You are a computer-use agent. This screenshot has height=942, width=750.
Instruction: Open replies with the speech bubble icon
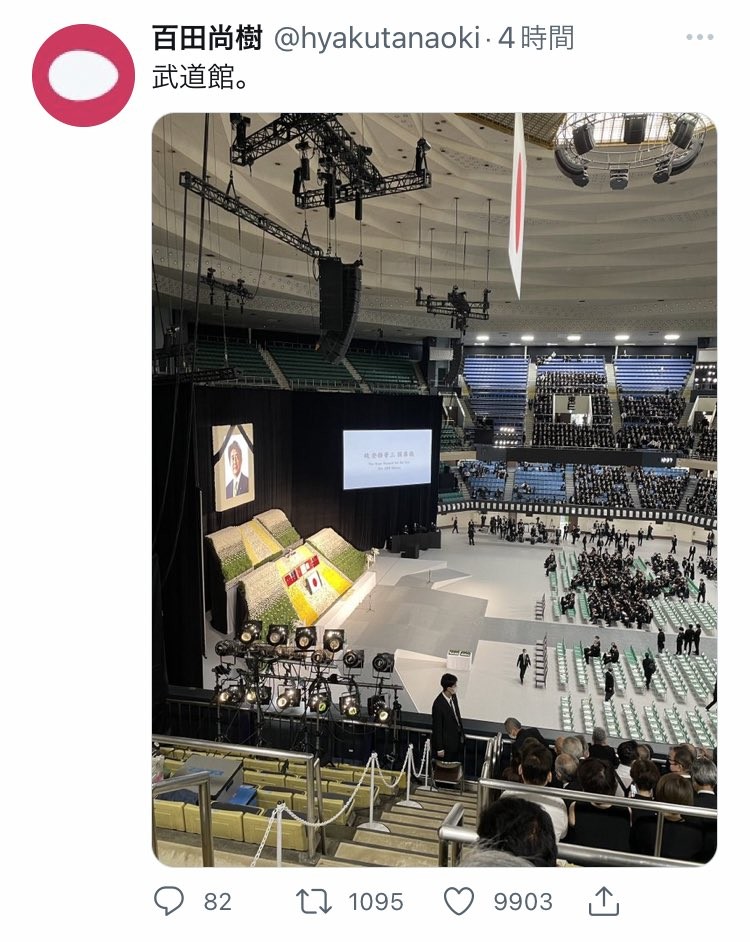click(x=168, y=901)
